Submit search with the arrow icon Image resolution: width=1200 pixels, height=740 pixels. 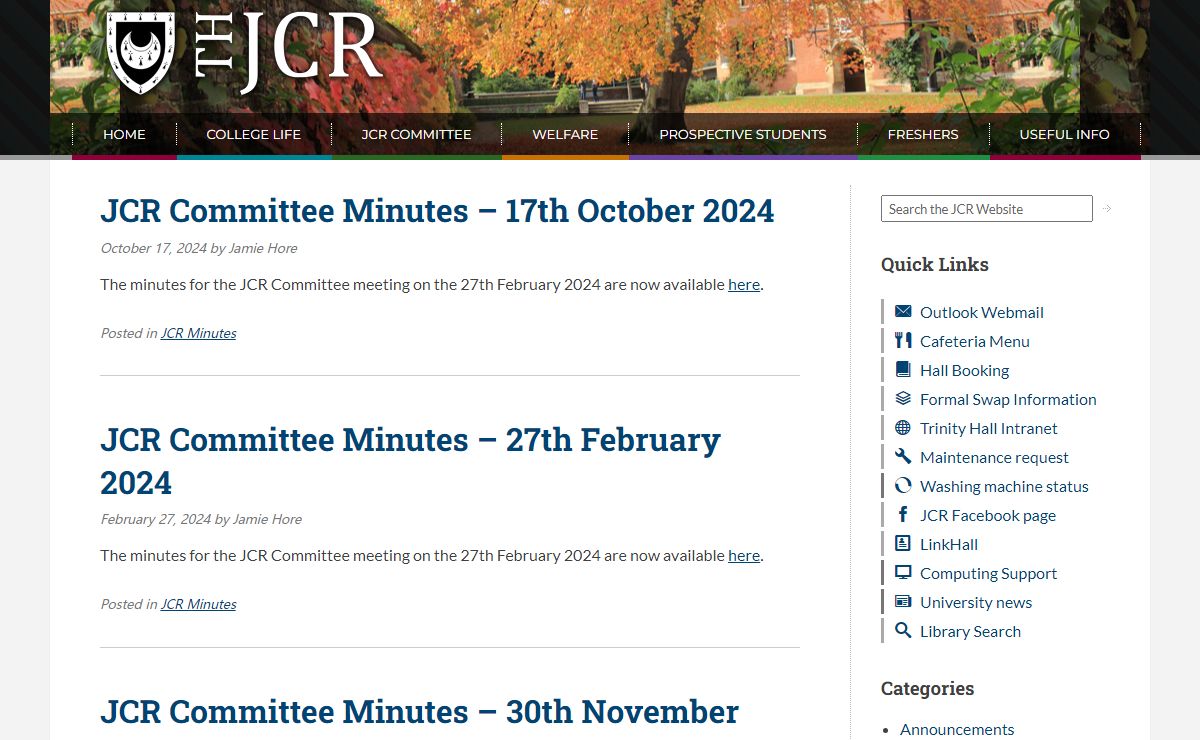(1107, 209)
